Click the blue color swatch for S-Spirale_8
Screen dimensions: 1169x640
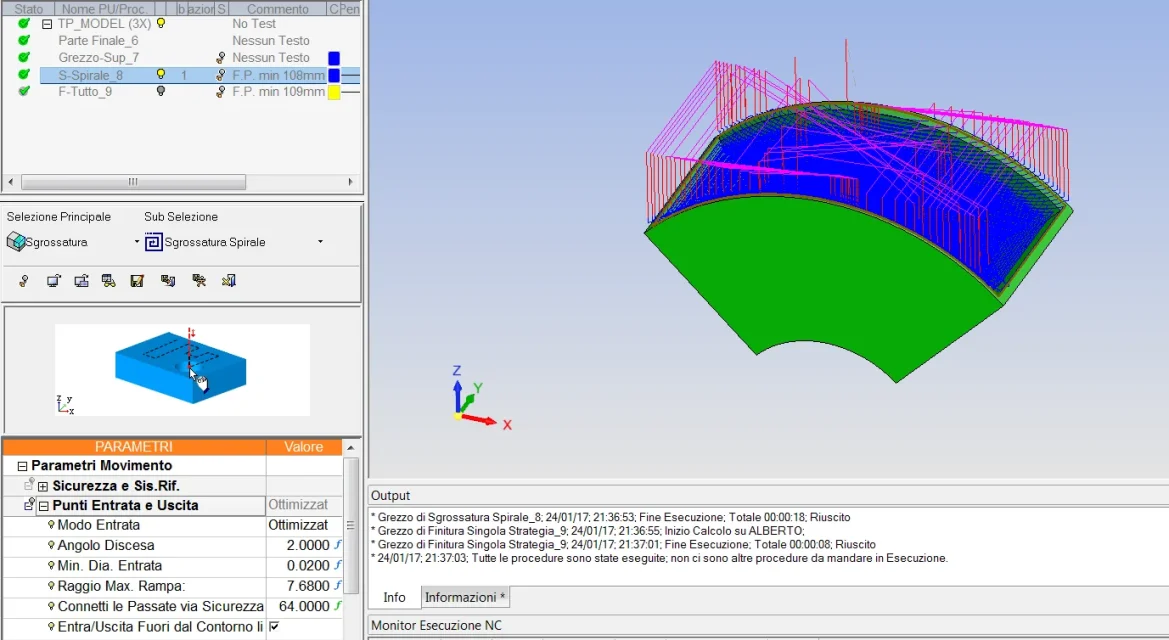pos(334,75)
